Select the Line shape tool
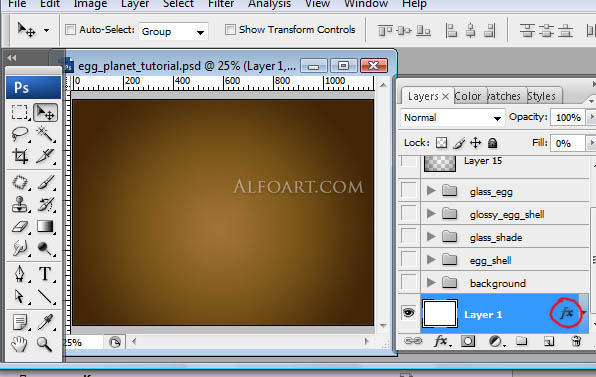Screen dimensions: 596x377 tap(46, 296)
